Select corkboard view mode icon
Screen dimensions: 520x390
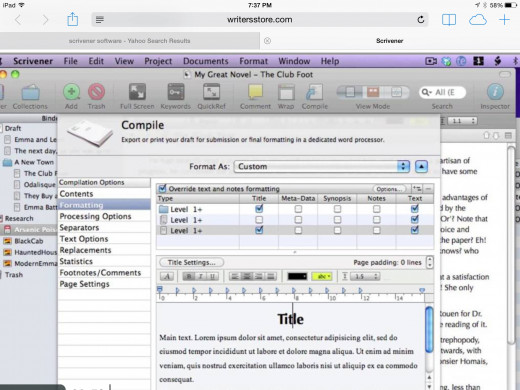click(x=373, y=92)
